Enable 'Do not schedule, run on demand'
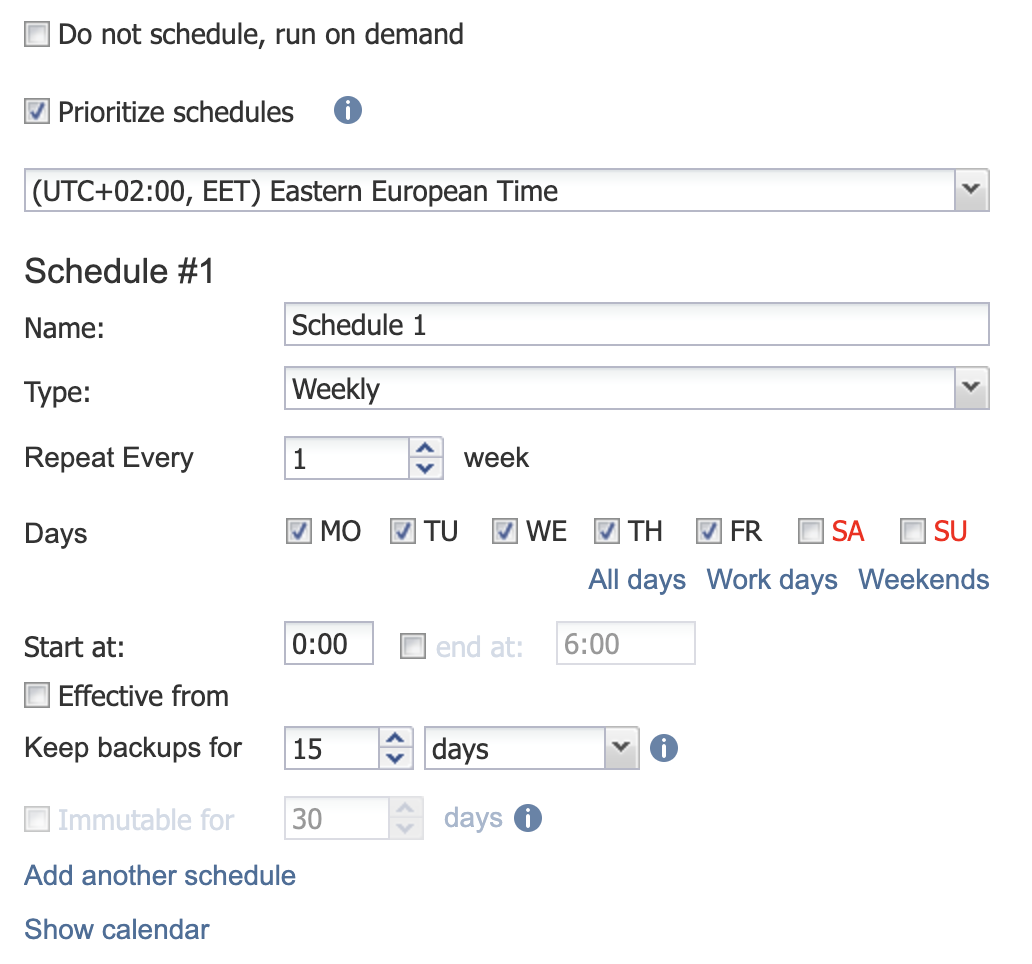Viewport: 1032px width, 964px height. [37, 35]
